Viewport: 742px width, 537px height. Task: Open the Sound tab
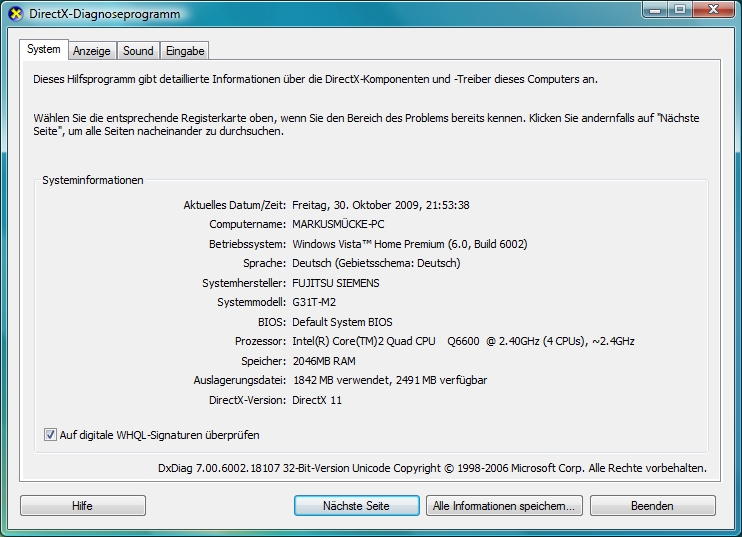[x=138, y=50]
